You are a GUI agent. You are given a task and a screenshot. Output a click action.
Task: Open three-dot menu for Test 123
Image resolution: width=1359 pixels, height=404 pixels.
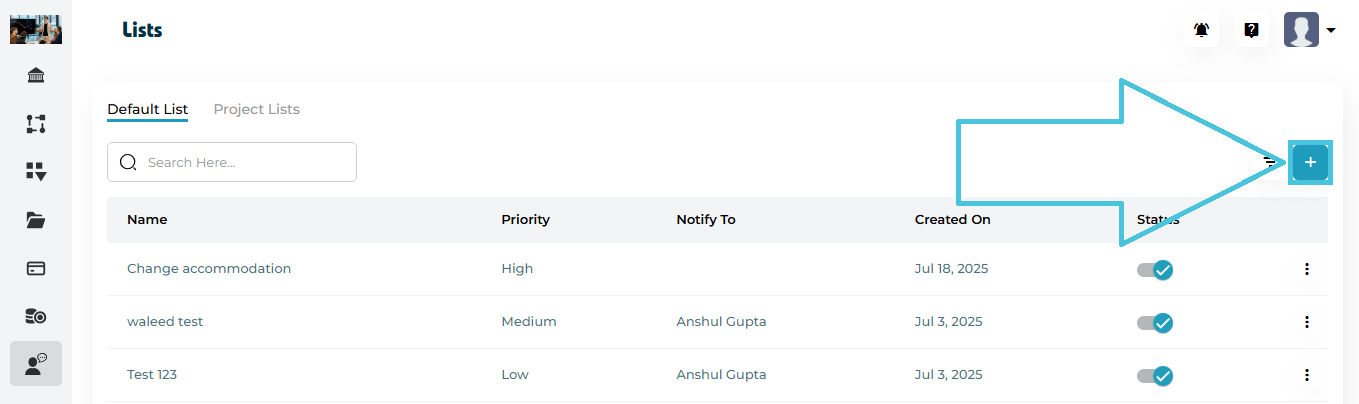coord(1306,375)
